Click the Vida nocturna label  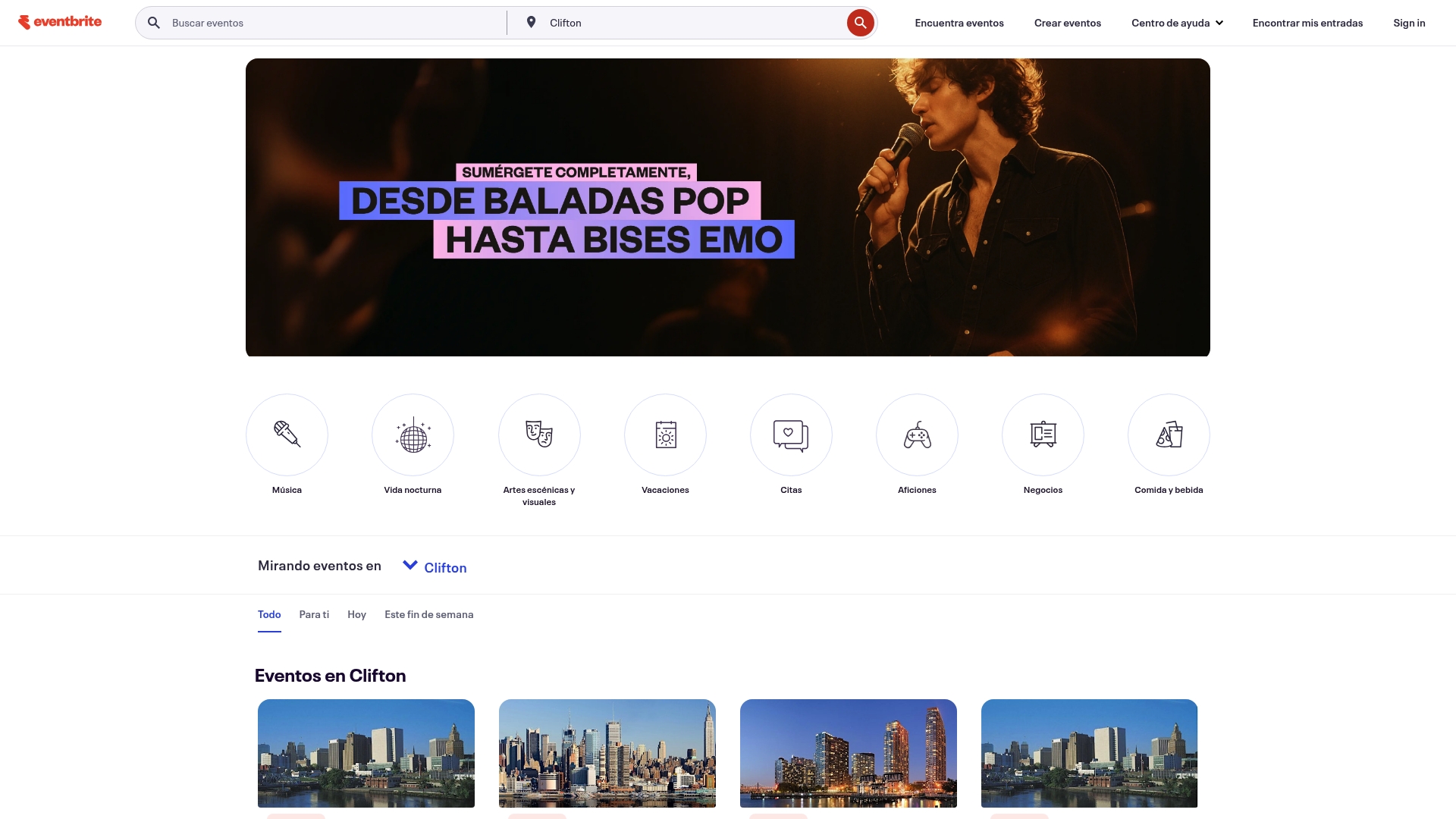(x=413, y=490)
